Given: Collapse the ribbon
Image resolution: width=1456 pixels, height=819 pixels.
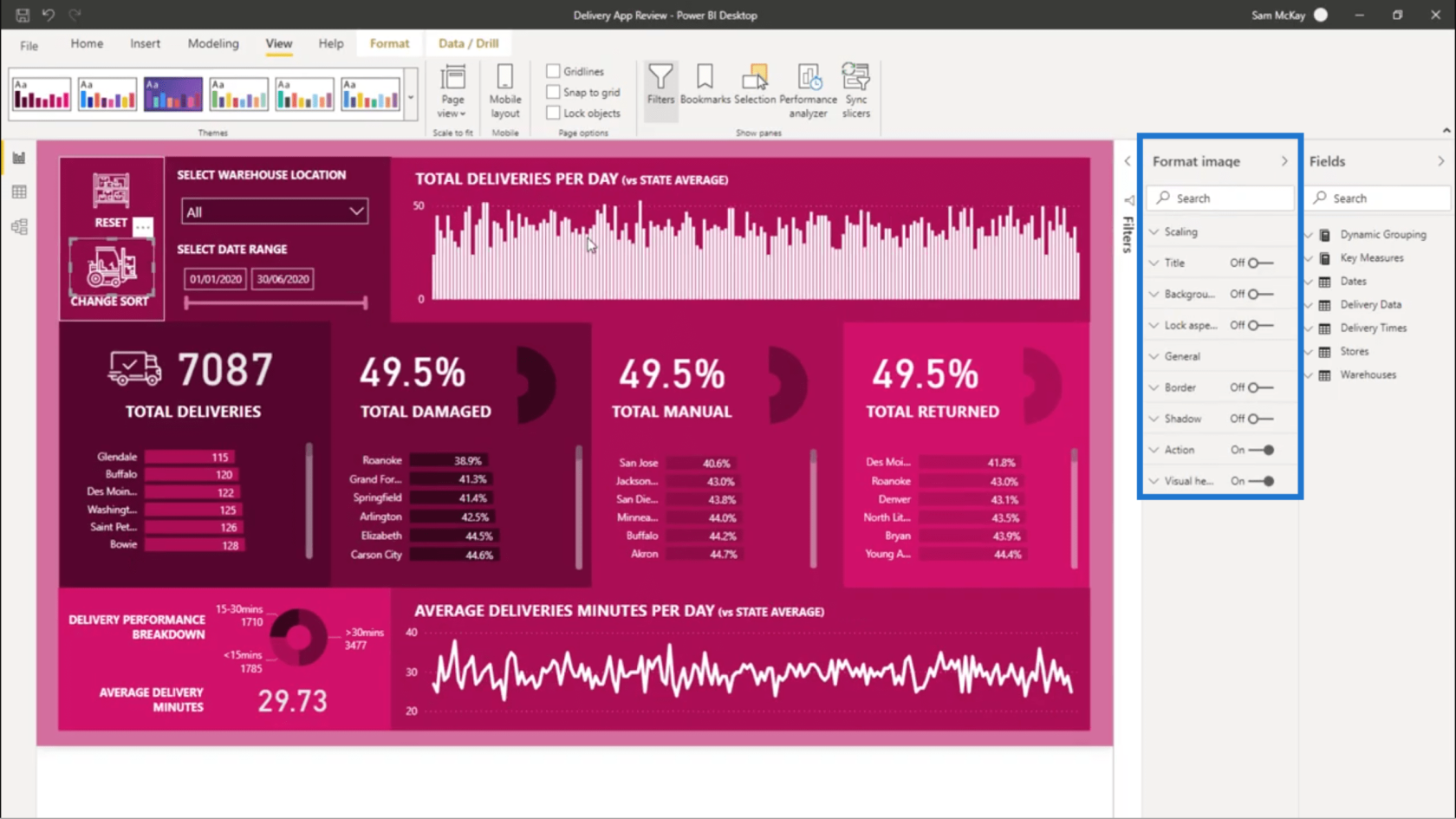Looking at the screenshot, I should point(1446,130).
